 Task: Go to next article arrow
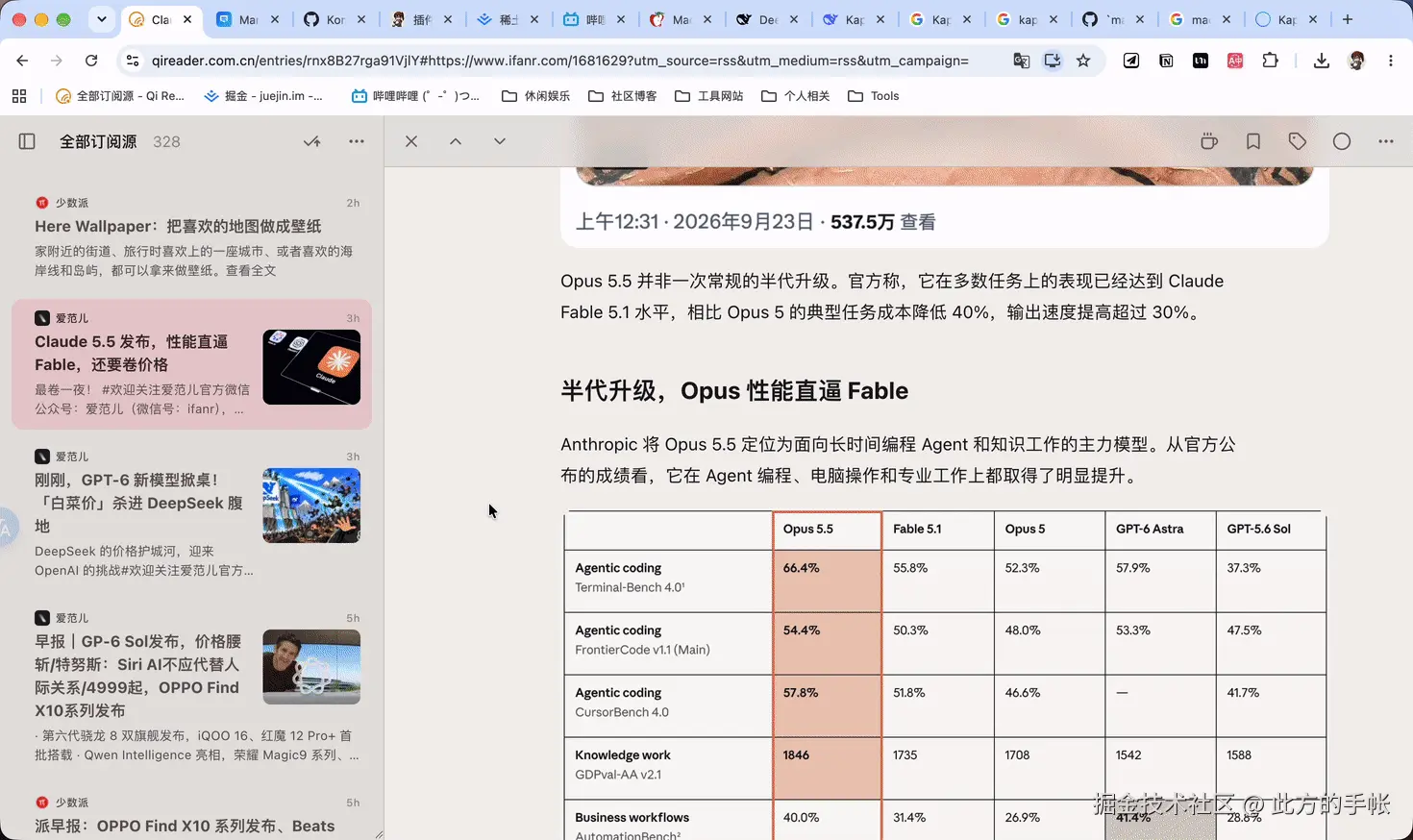click(x=500, y=141)
